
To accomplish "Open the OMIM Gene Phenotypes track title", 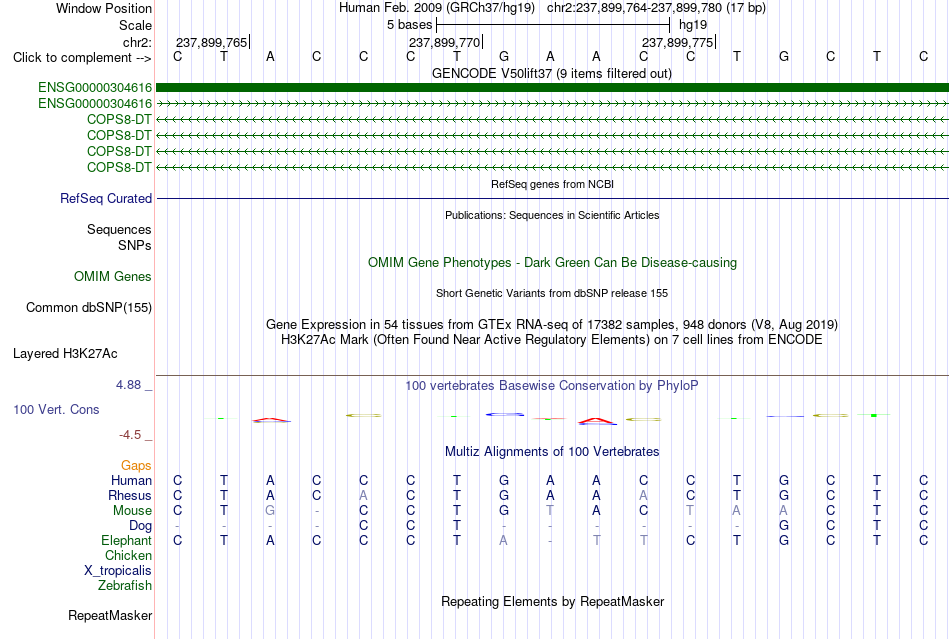I will tap(552, 263).
